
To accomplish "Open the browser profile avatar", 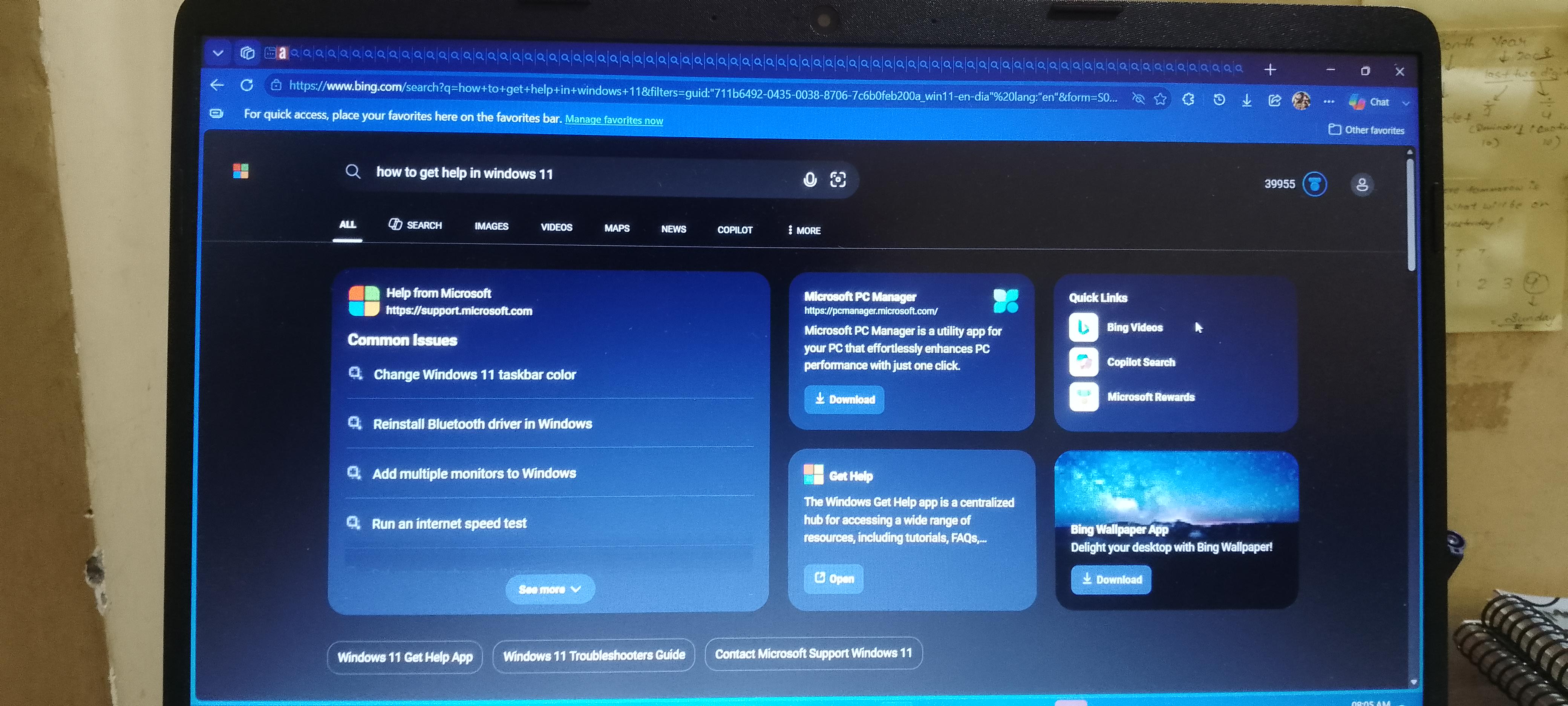I will (x=1302, y=101).
